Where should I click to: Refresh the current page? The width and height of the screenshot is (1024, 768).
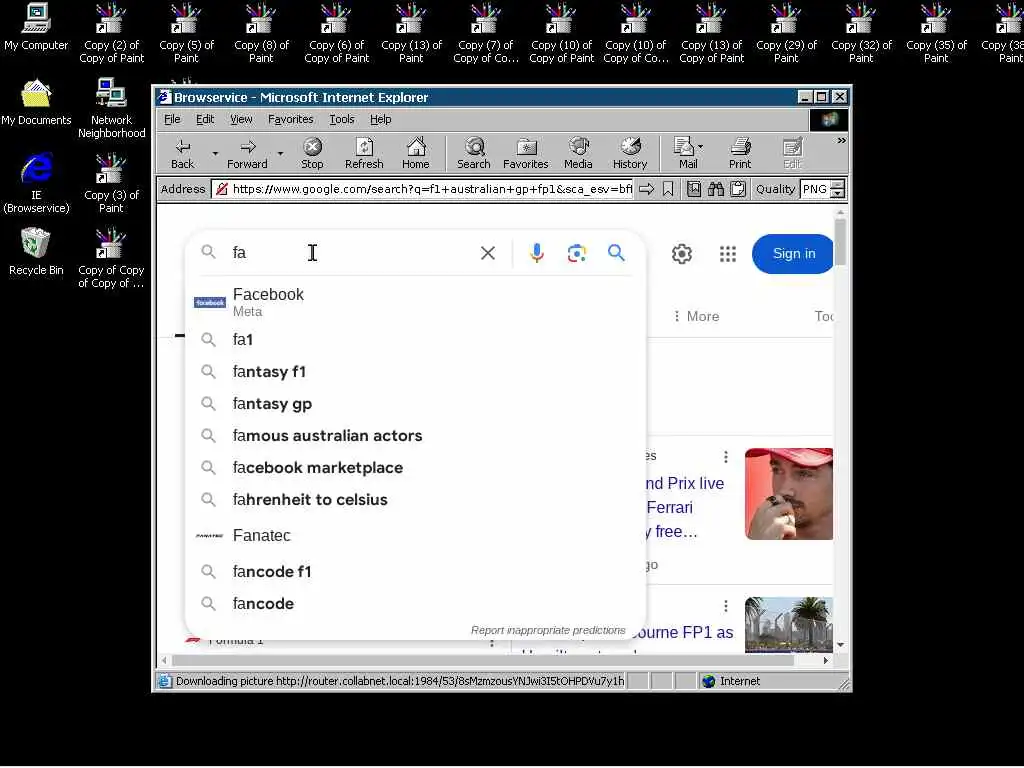click(364, 153)
